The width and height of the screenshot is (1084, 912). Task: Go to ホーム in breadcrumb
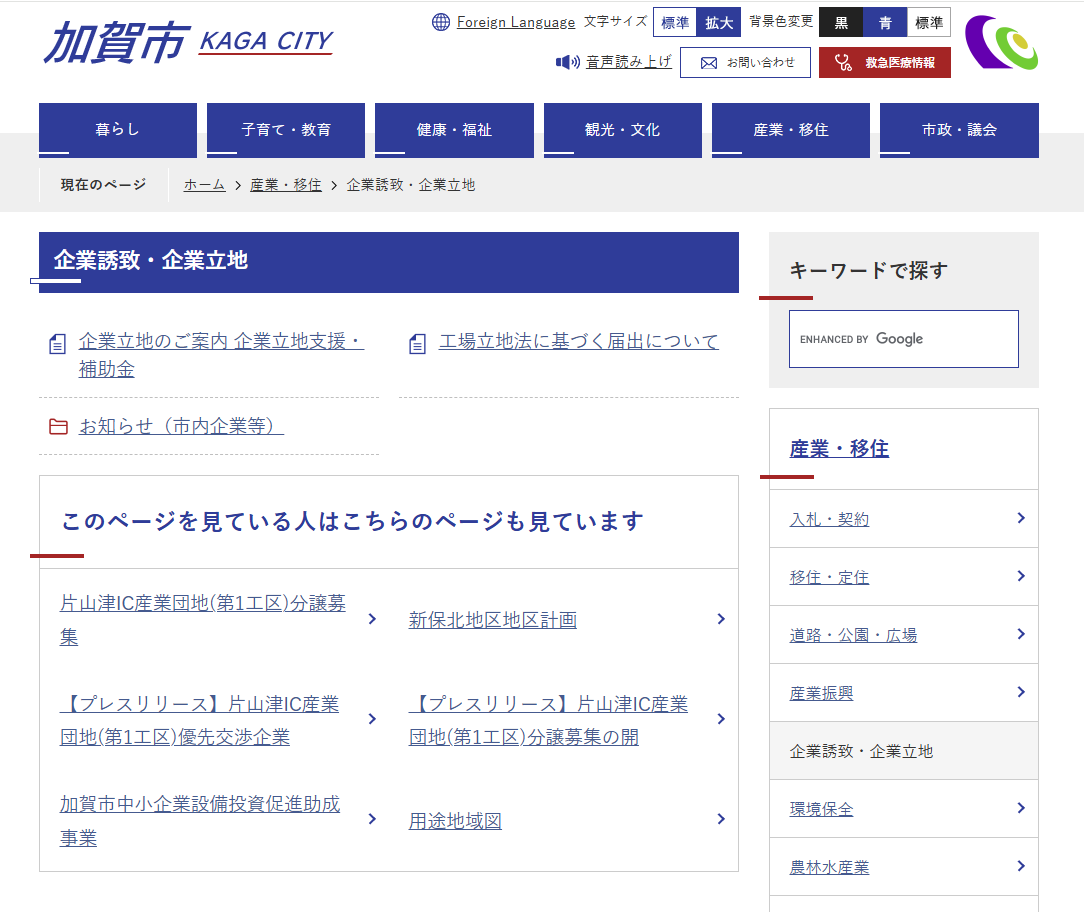(x=204, y=185)
